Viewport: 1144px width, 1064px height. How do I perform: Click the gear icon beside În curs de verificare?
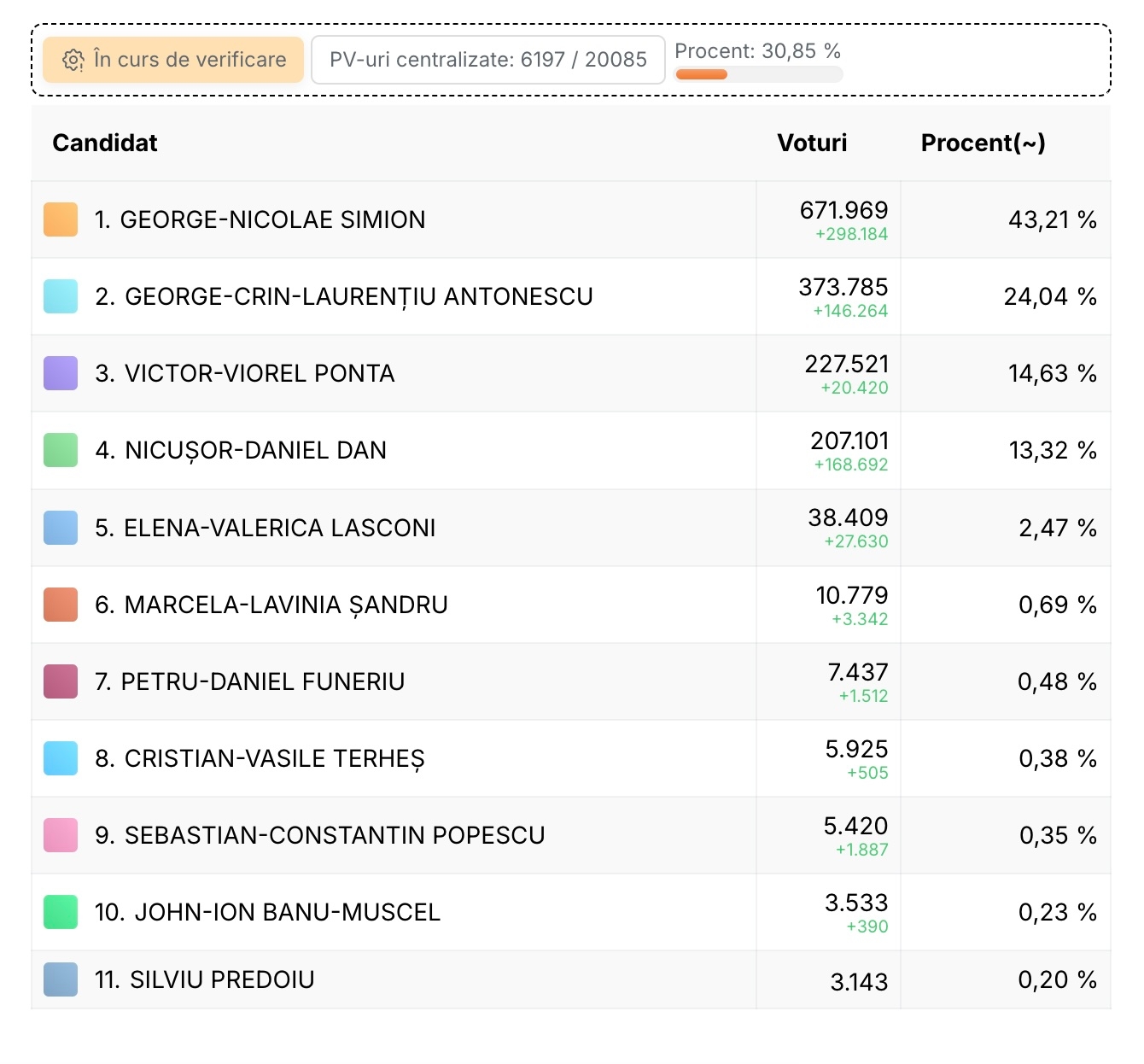click(73, 61)
